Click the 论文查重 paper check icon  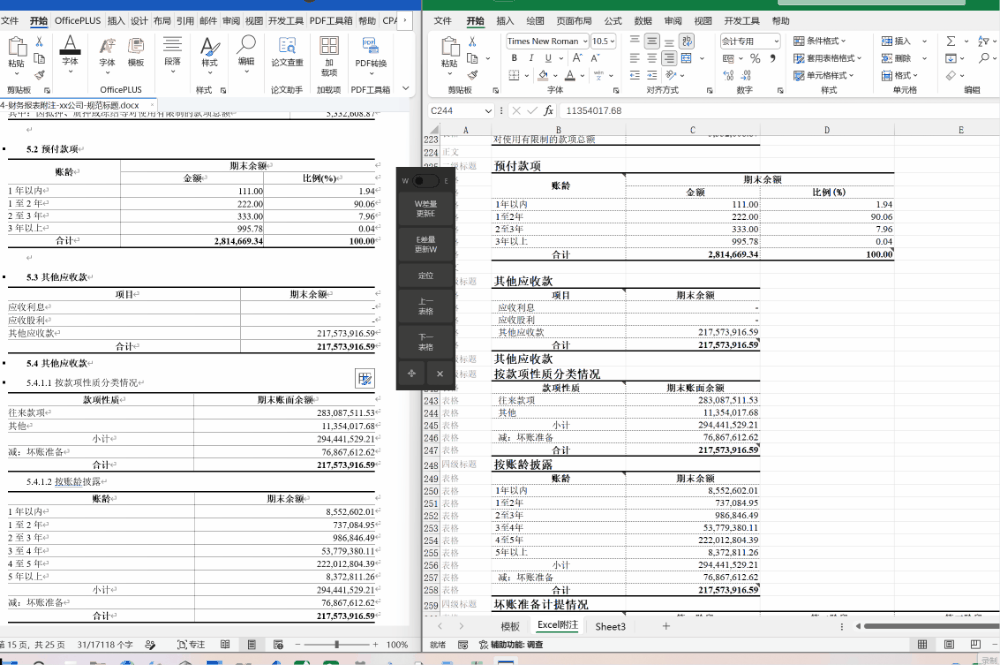287,52
